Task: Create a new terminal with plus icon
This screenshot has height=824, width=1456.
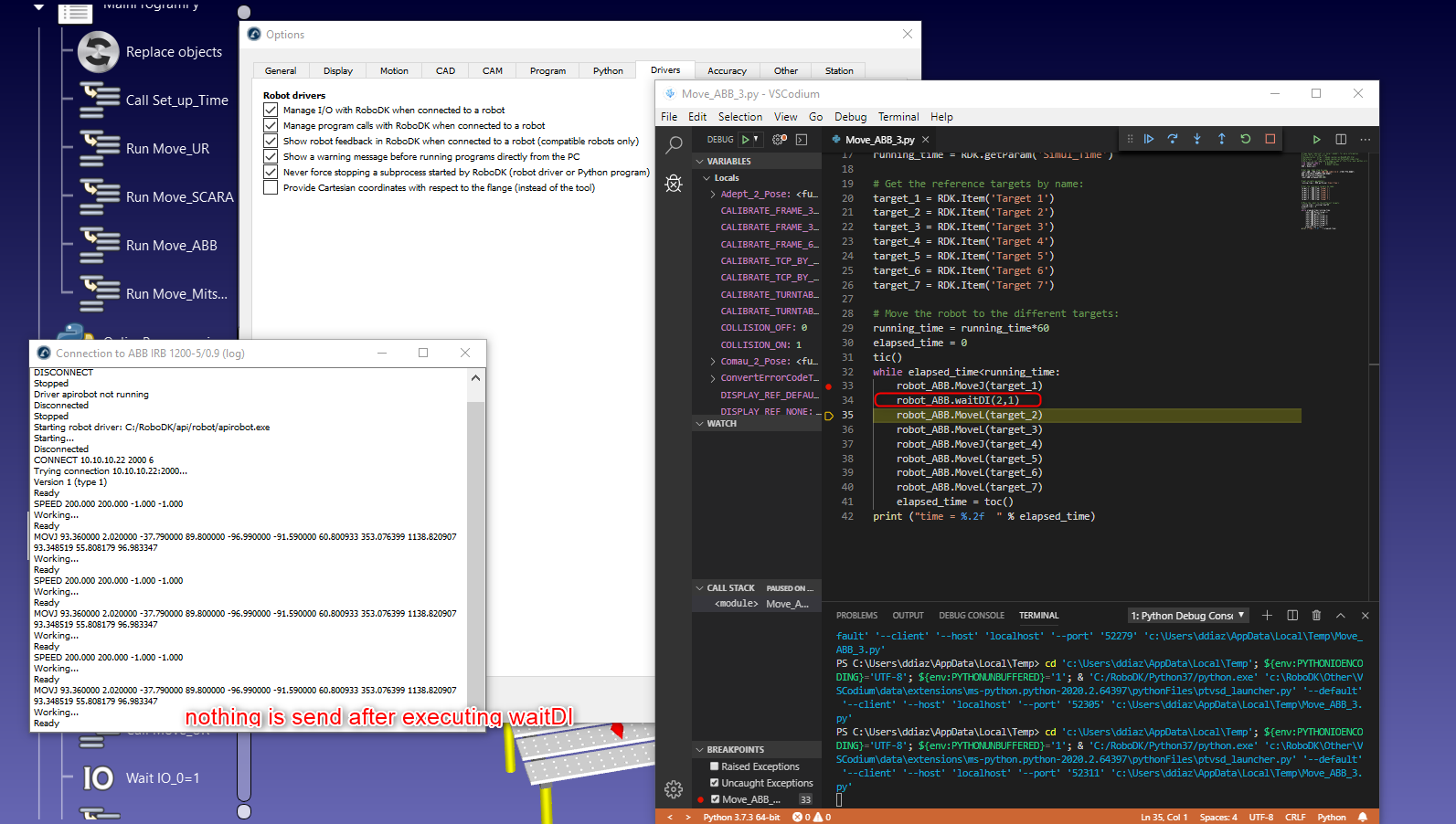Action: [1268, 616]
